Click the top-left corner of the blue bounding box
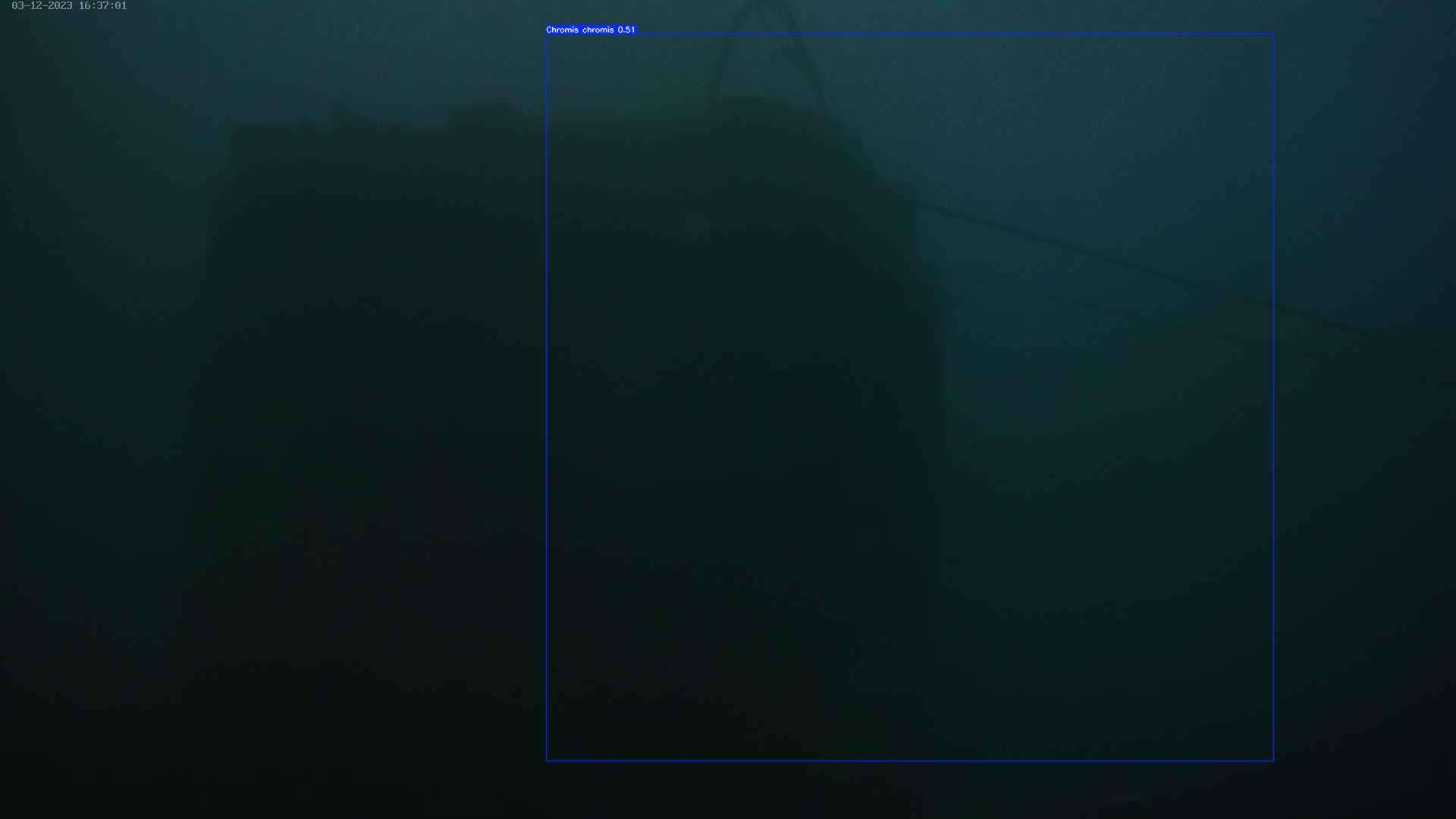Image resolution: width=1456 pixels, height=819 pixels. [x=547, y=34]
